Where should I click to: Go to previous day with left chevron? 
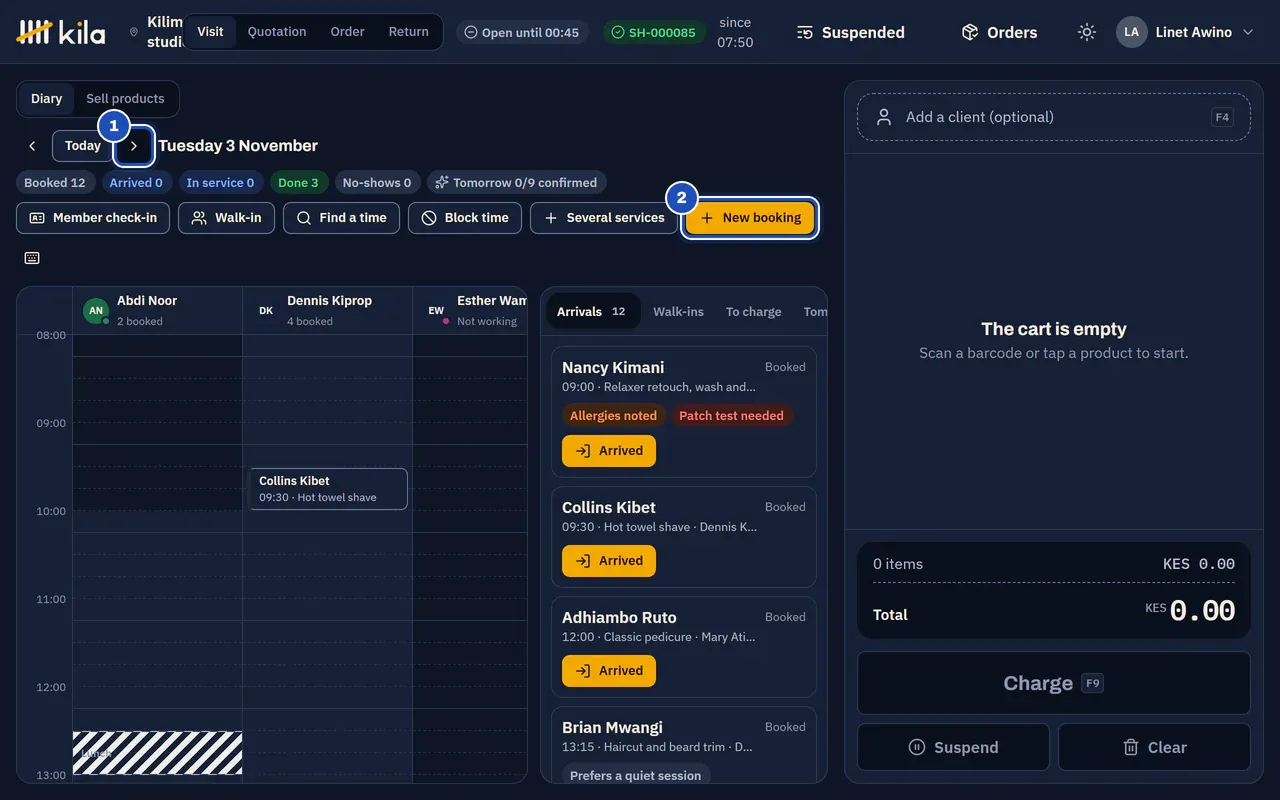32,146
